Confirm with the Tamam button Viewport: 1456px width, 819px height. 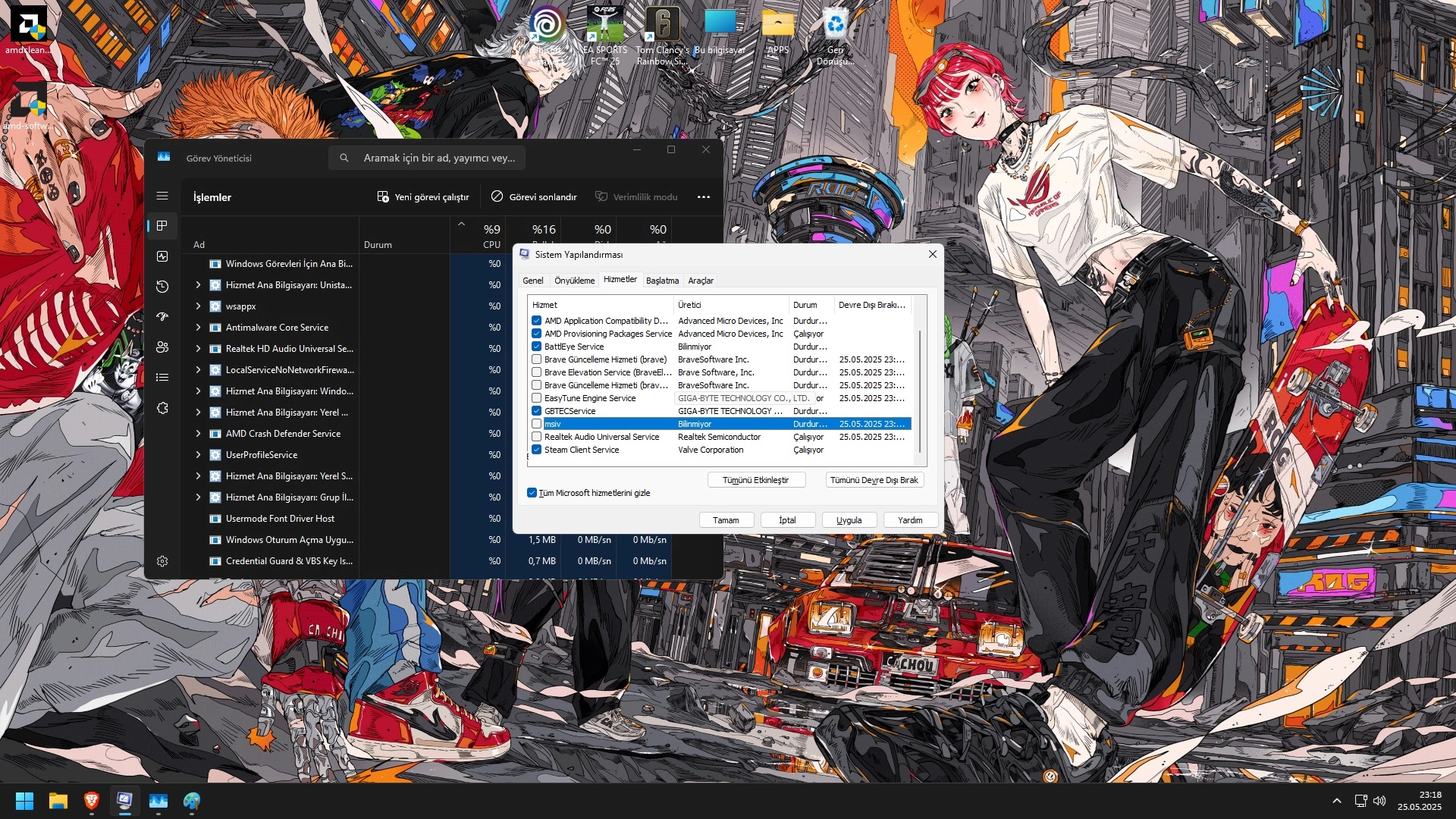click(726, 520)
